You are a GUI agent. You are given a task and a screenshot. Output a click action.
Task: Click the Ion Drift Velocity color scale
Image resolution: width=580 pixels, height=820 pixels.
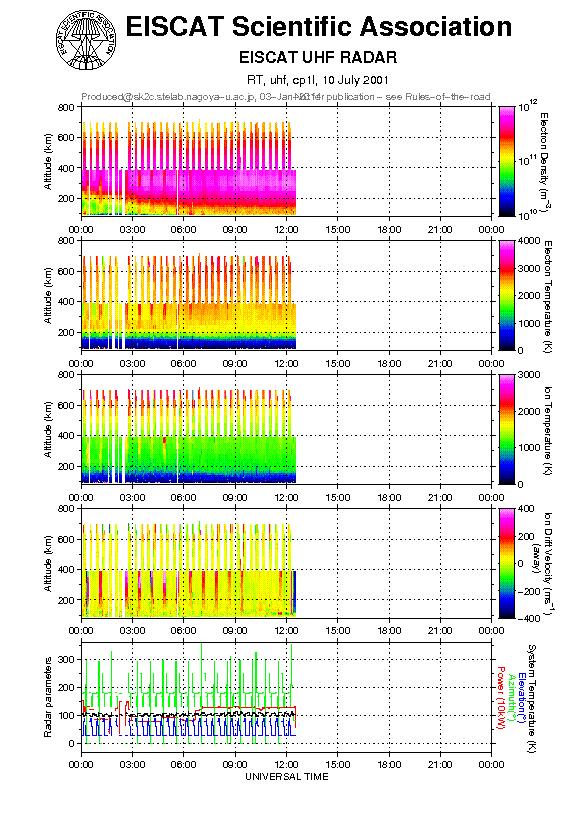click(507, 563)
